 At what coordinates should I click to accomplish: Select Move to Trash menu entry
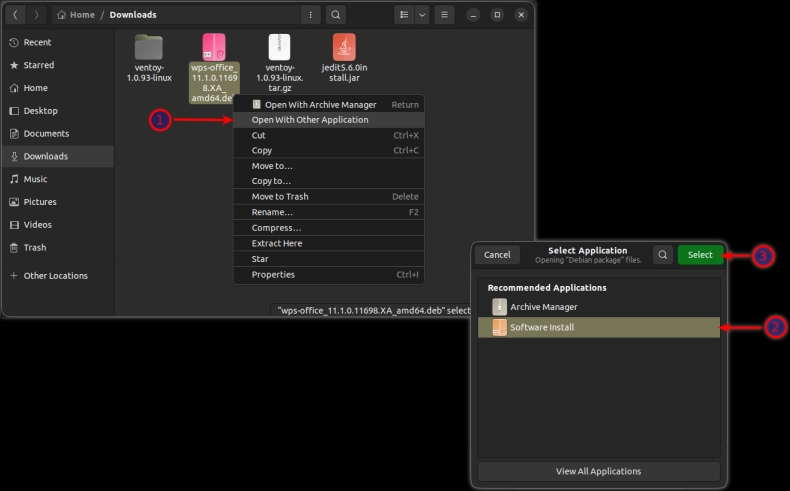[x=280, y=197]
